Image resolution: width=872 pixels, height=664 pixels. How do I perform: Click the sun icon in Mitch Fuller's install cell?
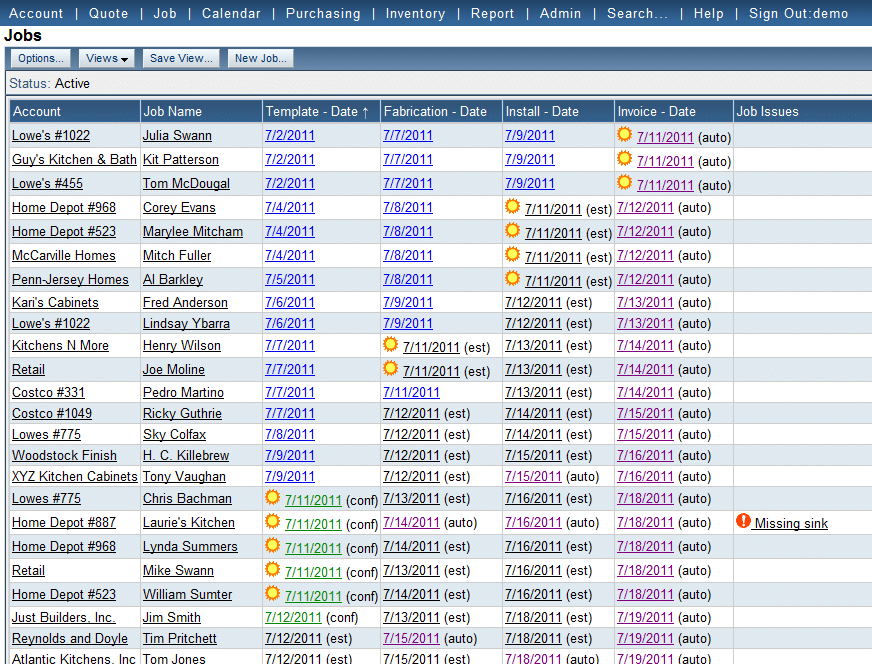point(512,254)
